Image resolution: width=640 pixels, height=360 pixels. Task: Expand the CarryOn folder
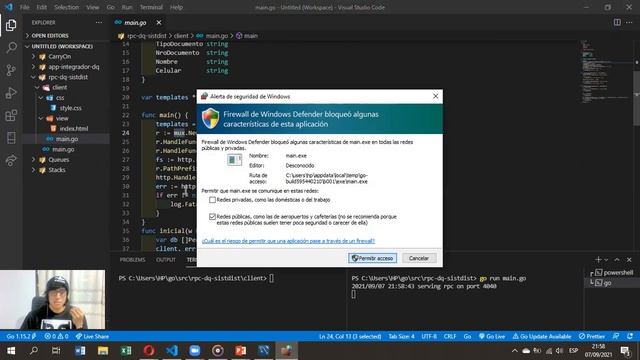[59, 57]
